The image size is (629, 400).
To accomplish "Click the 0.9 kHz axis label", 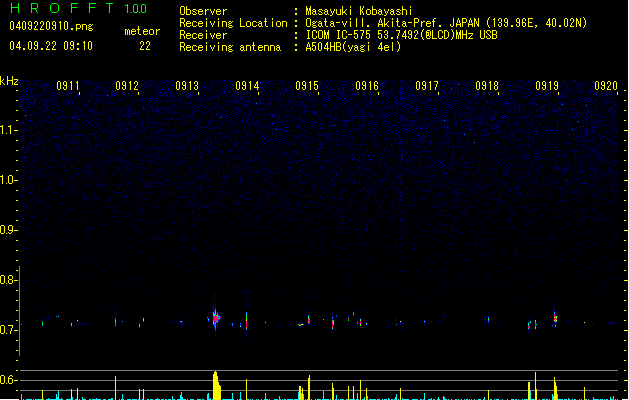I will point(8,230).
